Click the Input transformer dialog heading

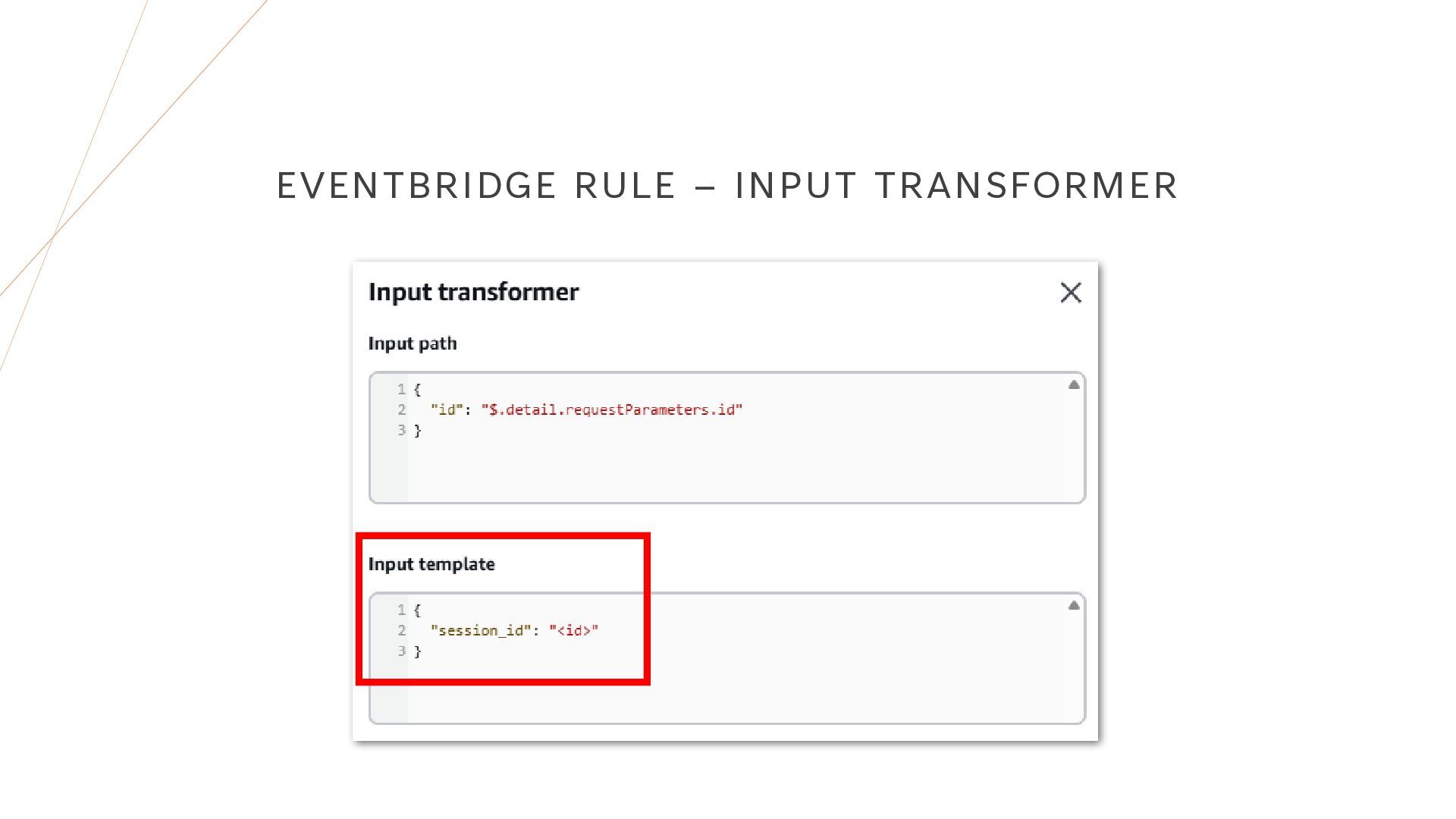[x=473, y=292]
